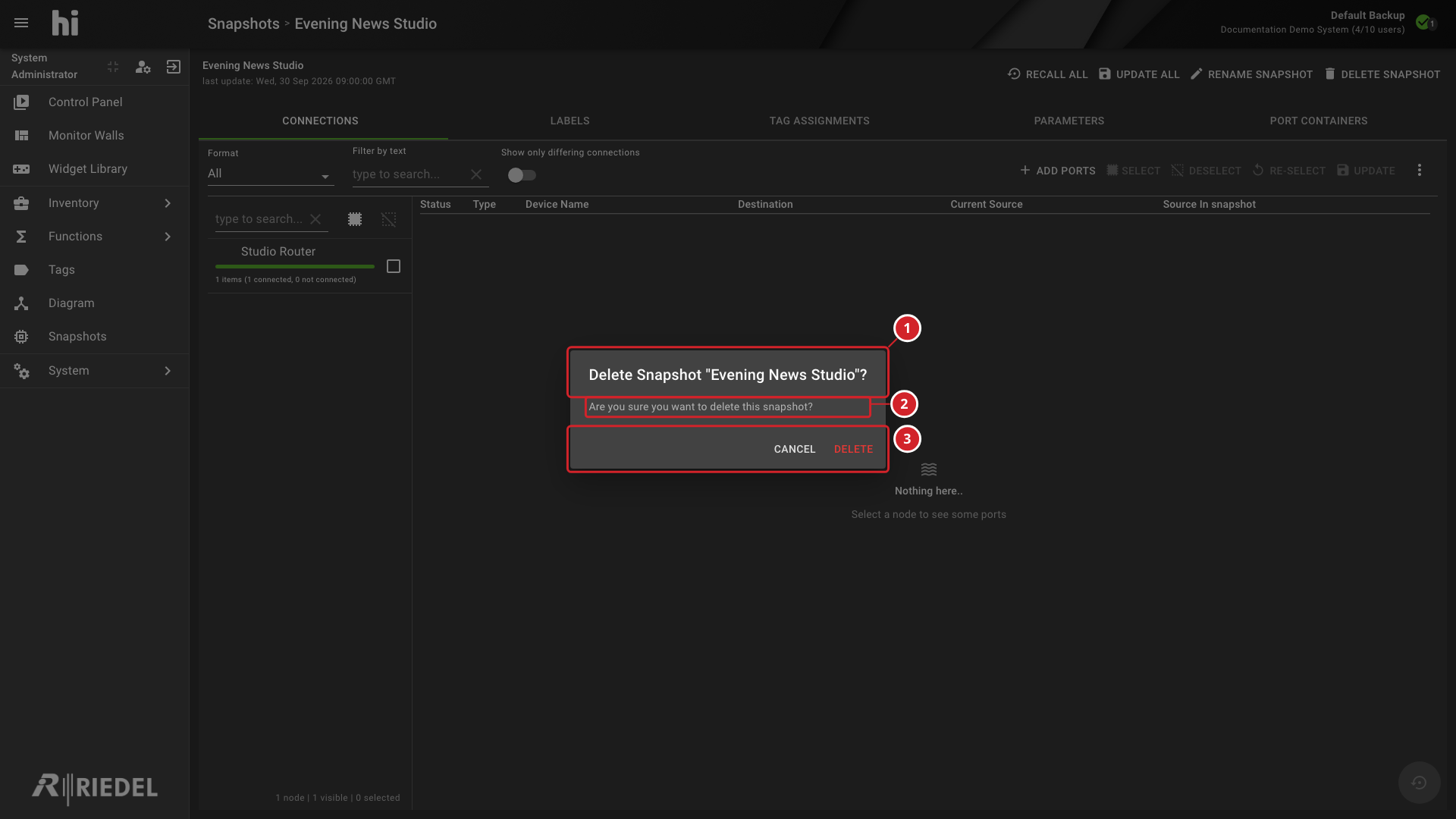Collapse the sidebar using the compress icon
The height and width of the screenshot is (819, 1456).
pos(113,67)
